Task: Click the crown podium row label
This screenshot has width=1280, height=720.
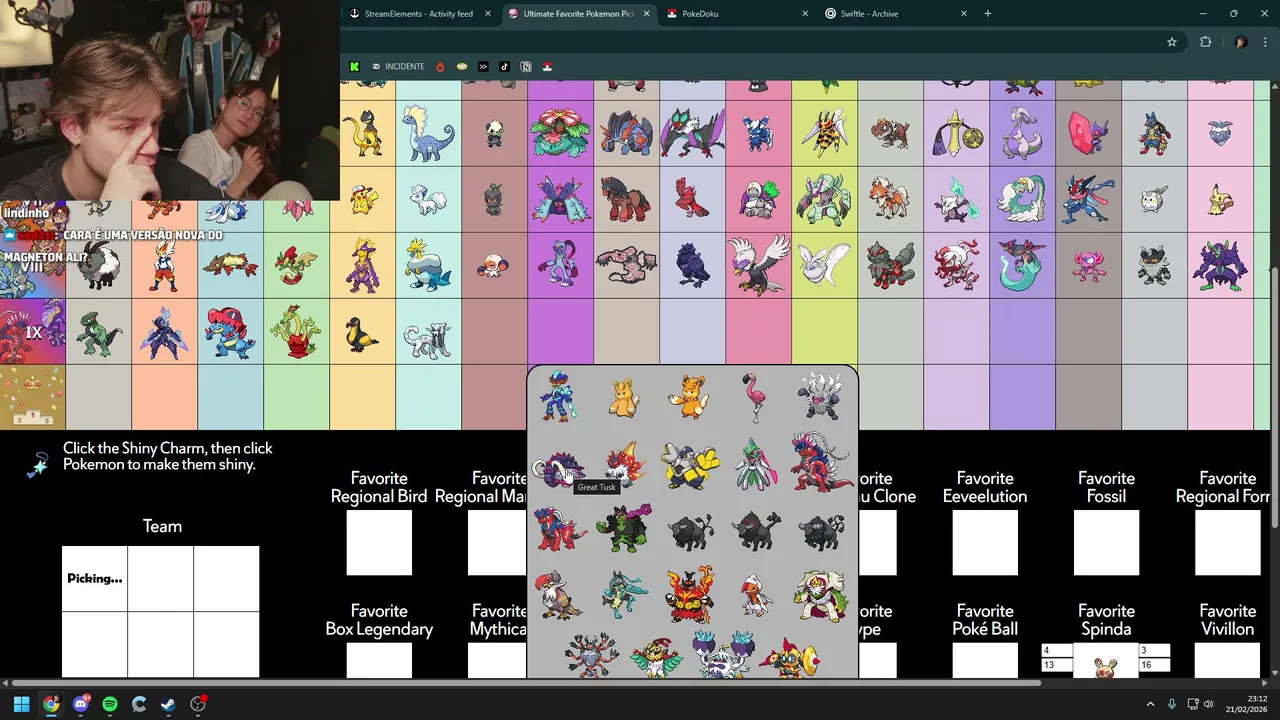Action: click(33, 397)
